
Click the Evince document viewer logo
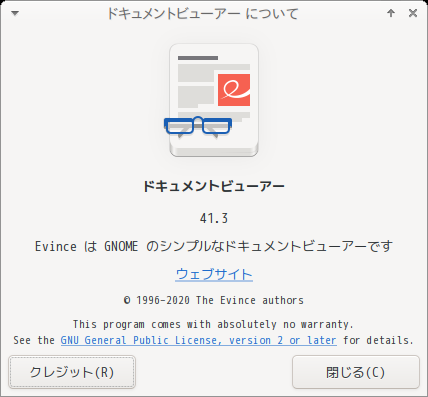pyautogui.click(x=212, y=100)
